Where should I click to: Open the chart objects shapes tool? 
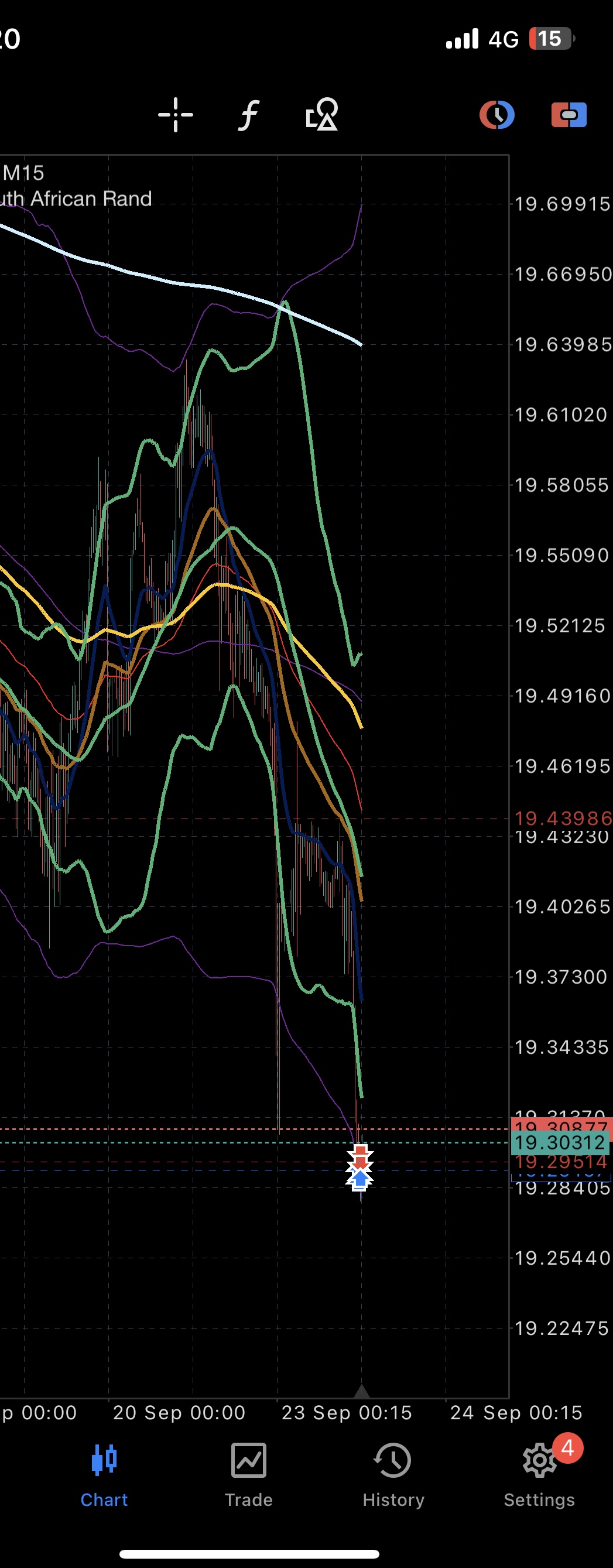pyautogui.click(x=321, y=114)
